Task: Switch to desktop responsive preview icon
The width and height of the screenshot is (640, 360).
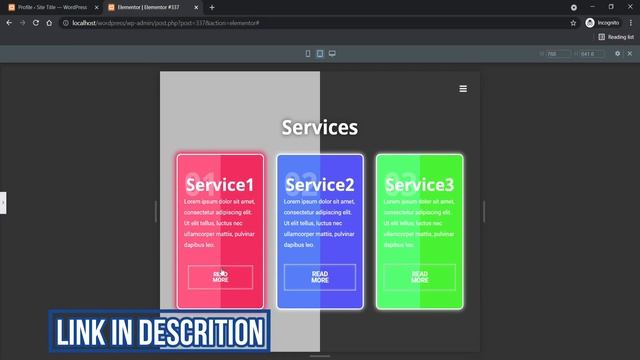Action: (332, 53)
